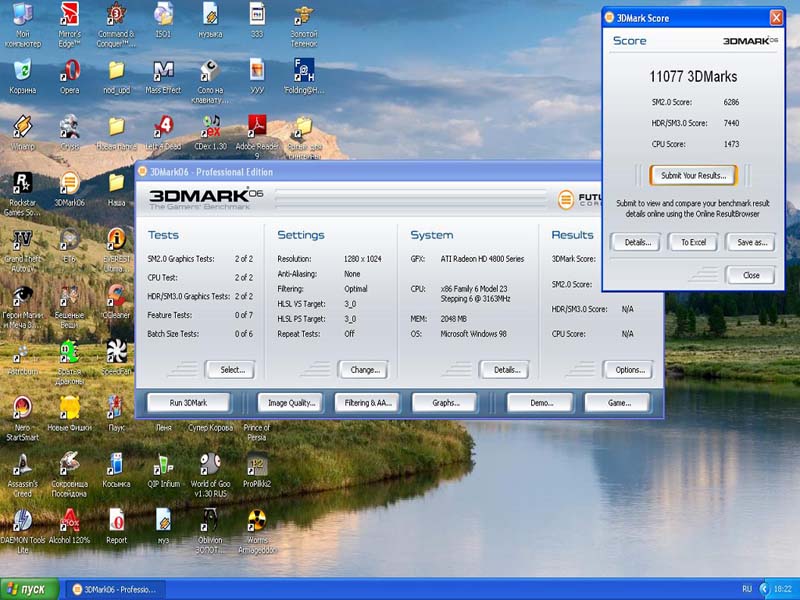Open the Worms Armageddon desktop icon
Screen dimensions: 800x600
[x=257, y=521]
